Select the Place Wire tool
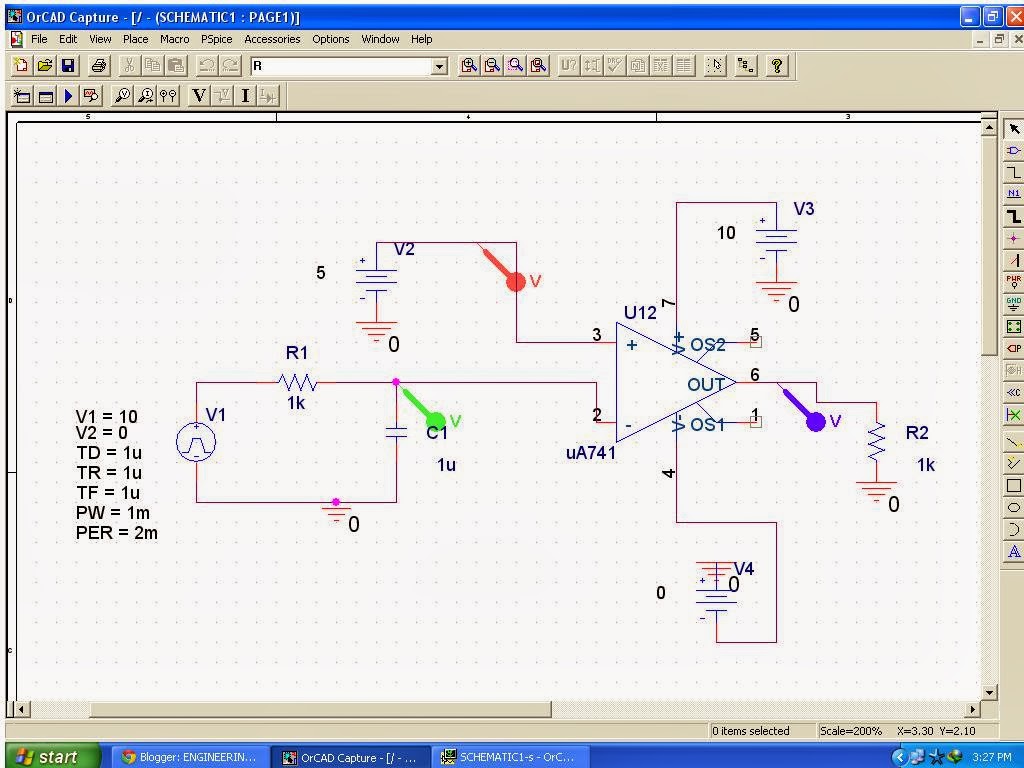Image resolution: width=1024 pixels, height=768 pixels. pyautogui.click(x=1014, y=172)
